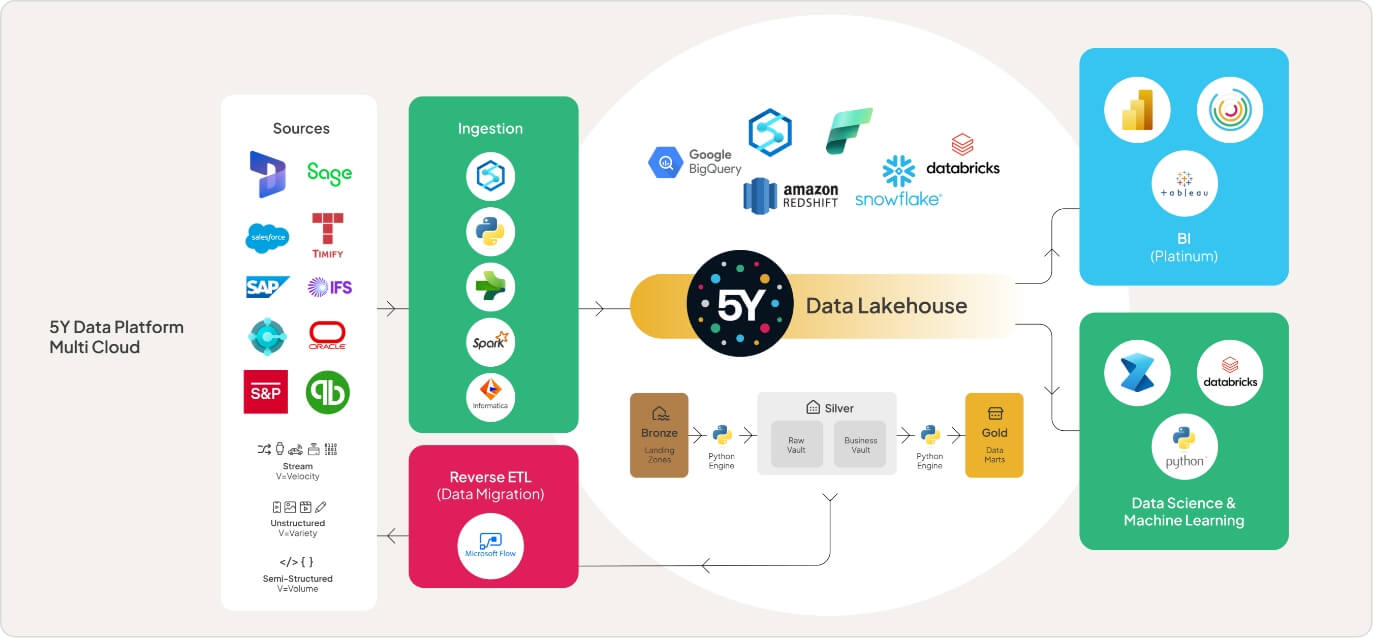
Task: Select the Sage logo in Sources
Action: tap(329, 174)
